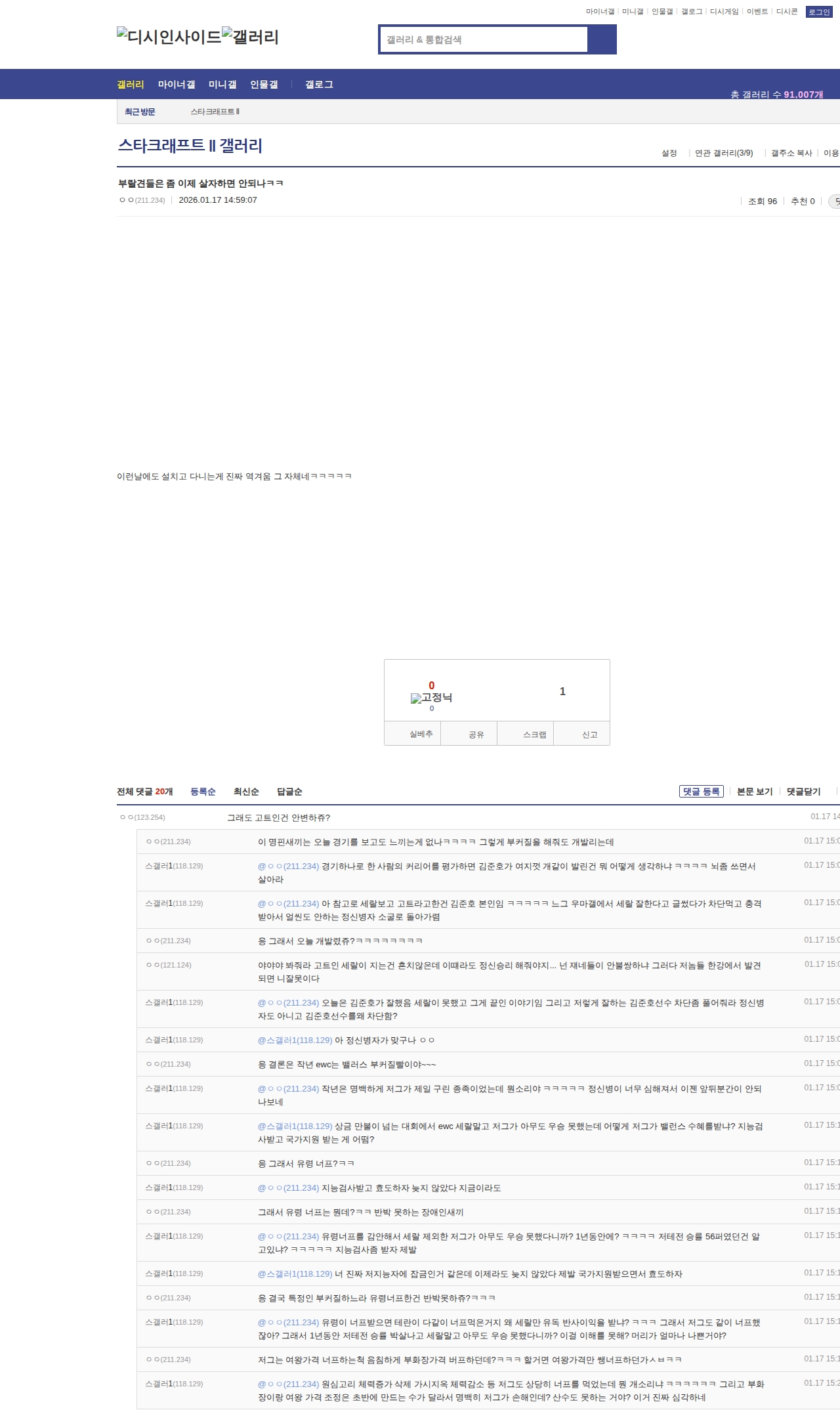840x1410 pixels.
Task: Click the 갤러리 logo image next to 디시인사이드
Action: [251, 36]
